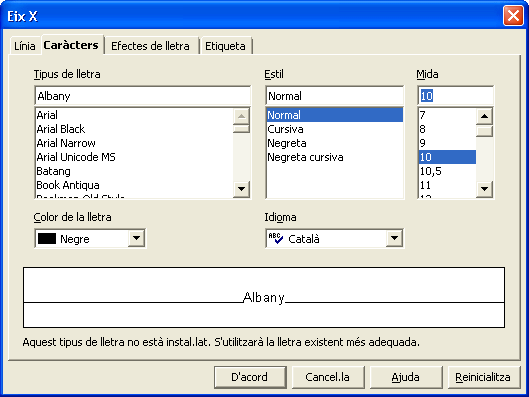Click the Estil input field

click(335, 96)
